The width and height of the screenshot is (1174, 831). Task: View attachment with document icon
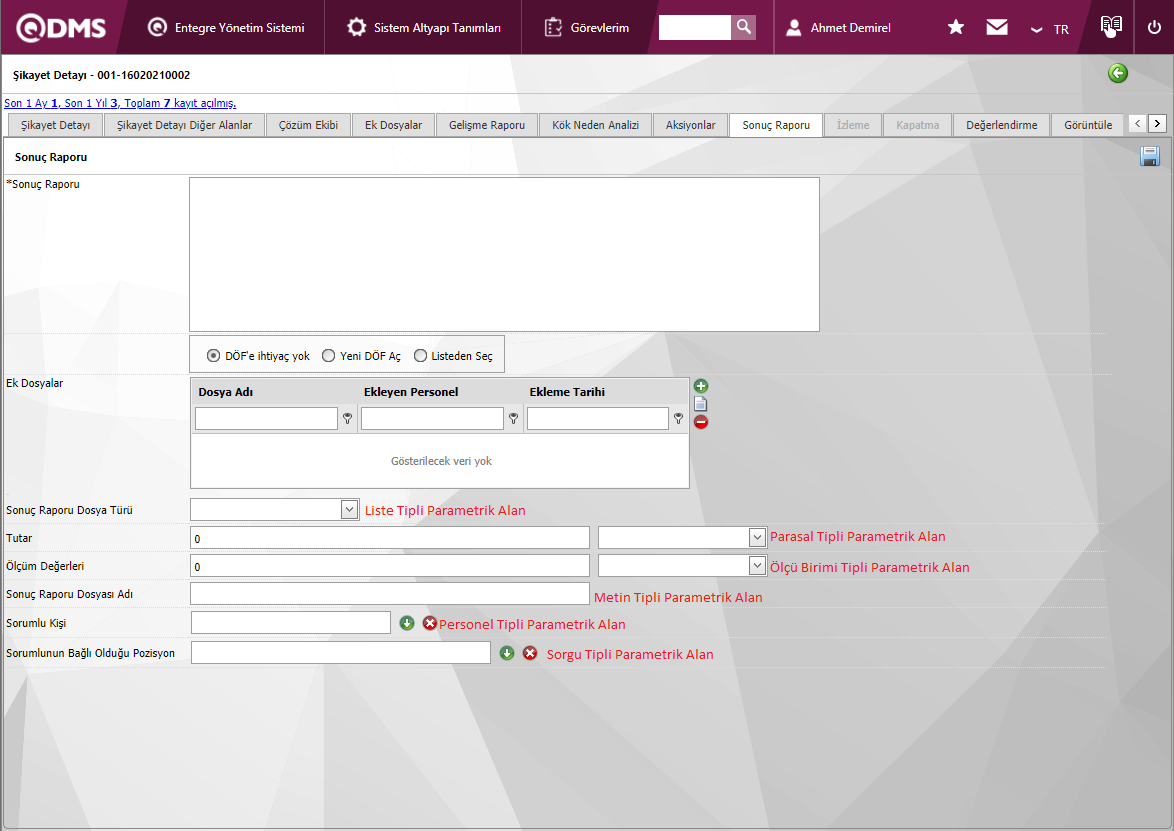click(701, 404)
